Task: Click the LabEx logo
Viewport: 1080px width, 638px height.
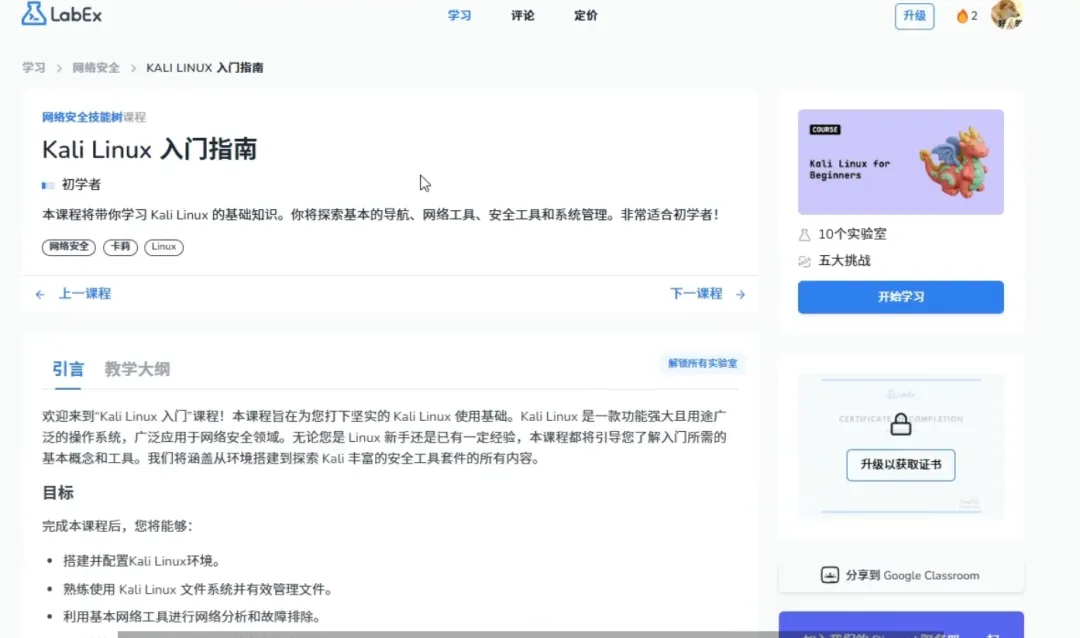Action: [x=61, y=14]
